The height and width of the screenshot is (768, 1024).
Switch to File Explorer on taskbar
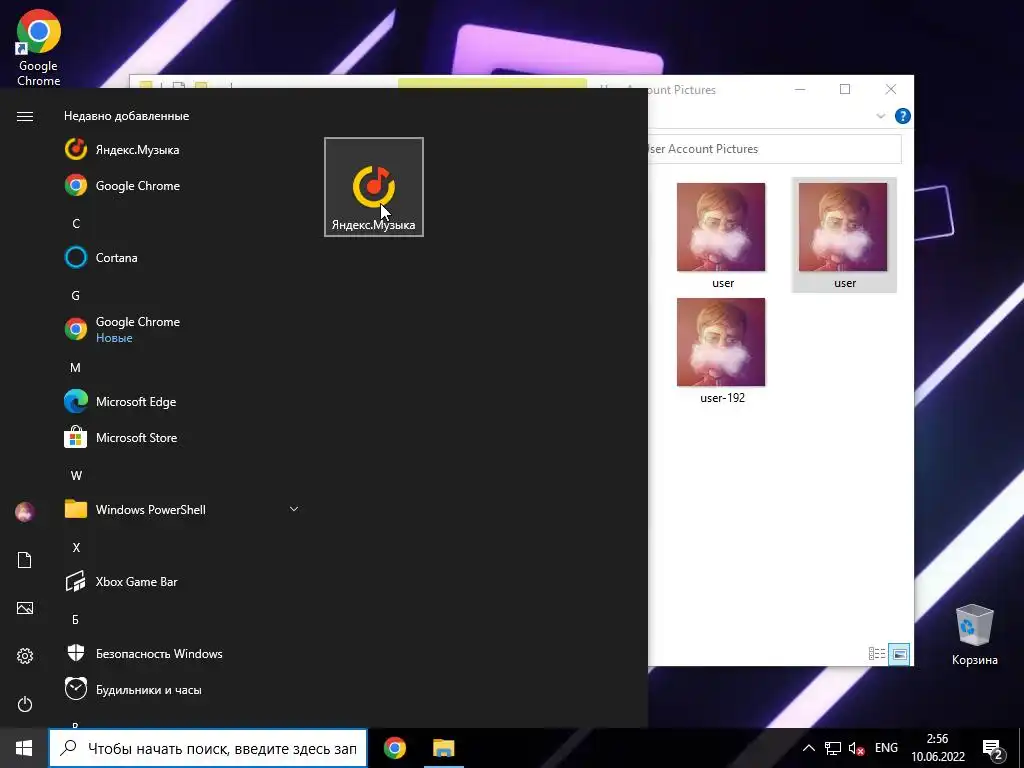443,748
